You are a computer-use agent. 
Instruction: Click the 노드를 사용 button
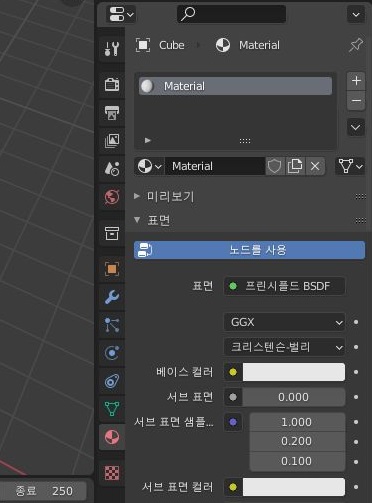(x=249, y=250)
